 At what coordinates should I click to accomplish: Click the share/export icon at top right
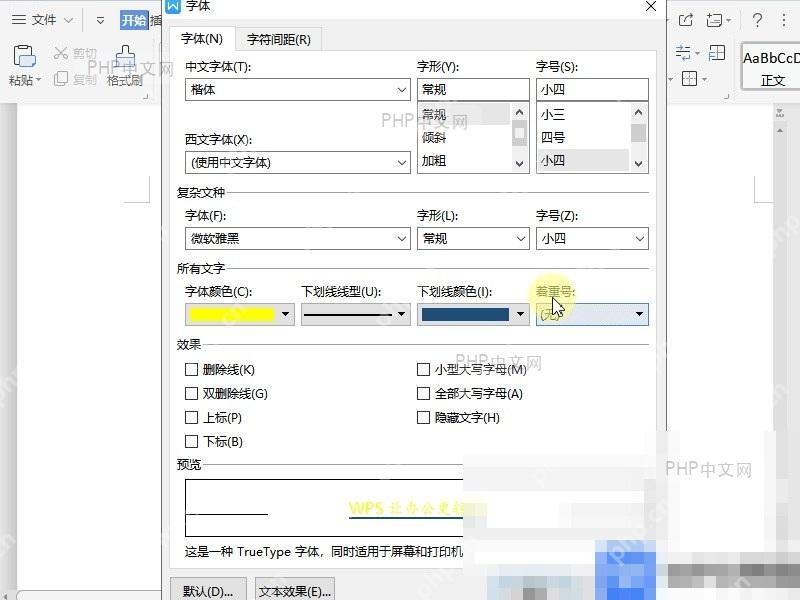(686, 20)
